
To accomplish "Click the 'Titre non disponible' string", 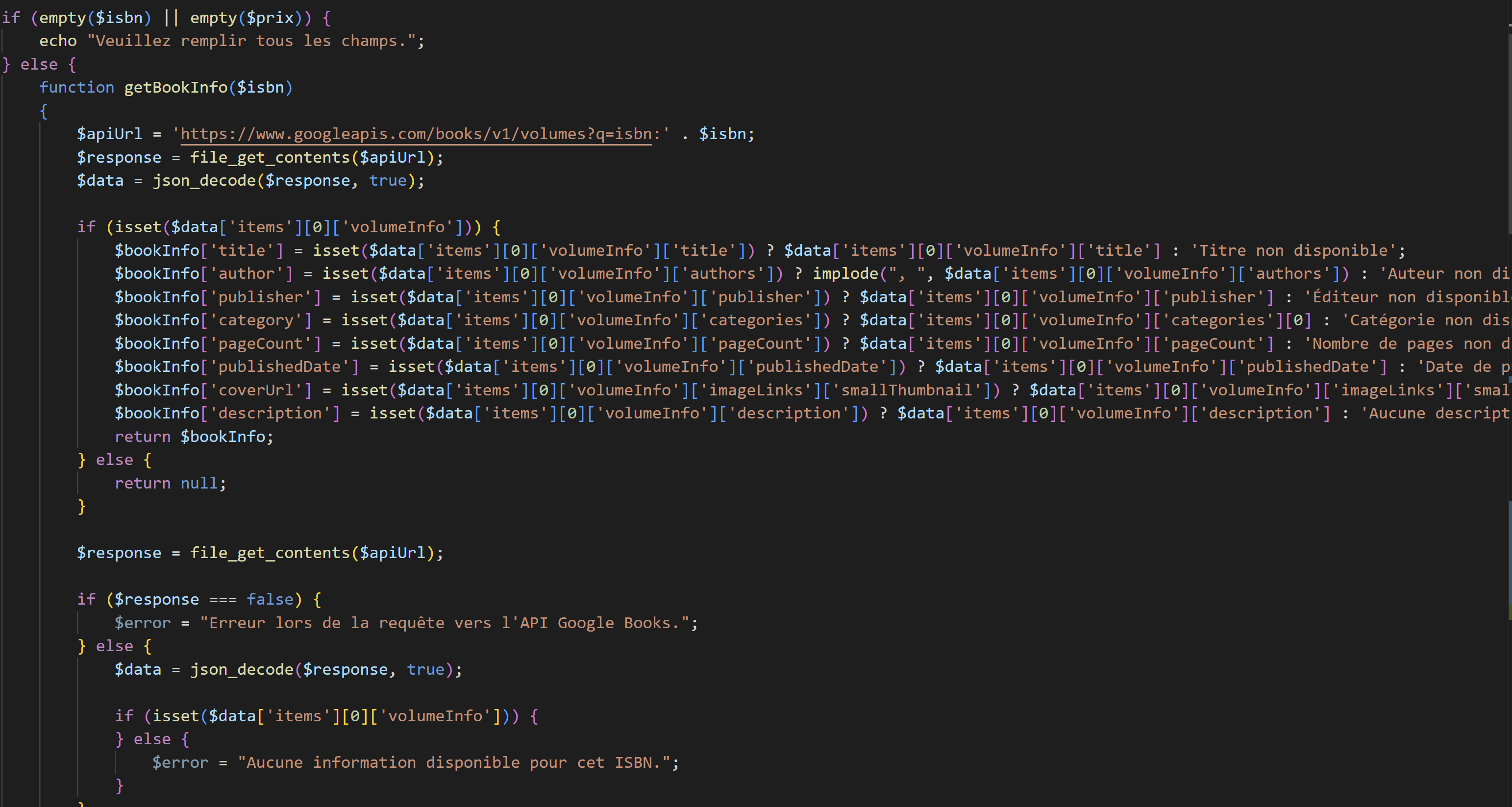I will pyautogui.click(x=1293, y=250).
